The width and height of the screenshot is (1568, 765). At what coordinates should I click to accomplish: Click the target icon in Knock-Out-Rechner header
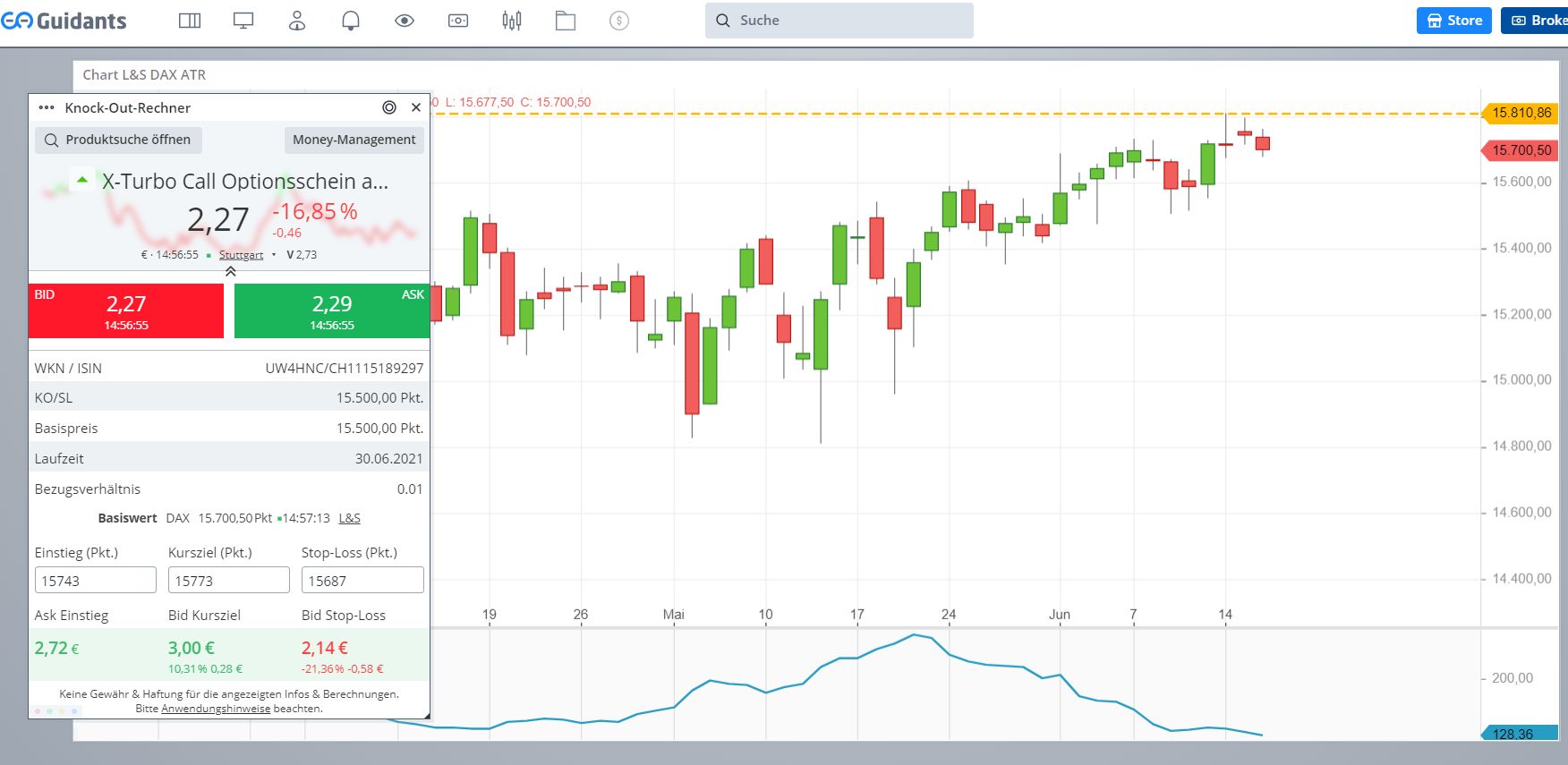tap(389, 107)
